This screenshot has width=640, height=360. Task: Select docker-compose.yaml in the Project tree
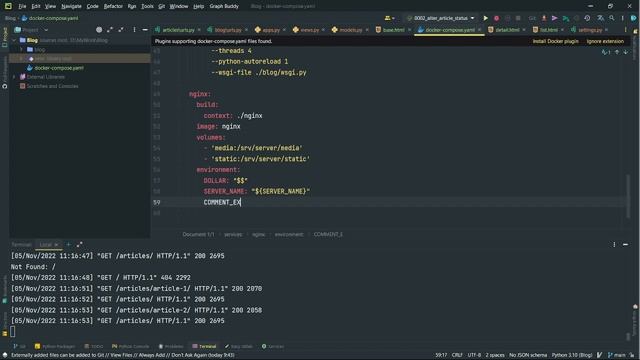tap(59, 68)
